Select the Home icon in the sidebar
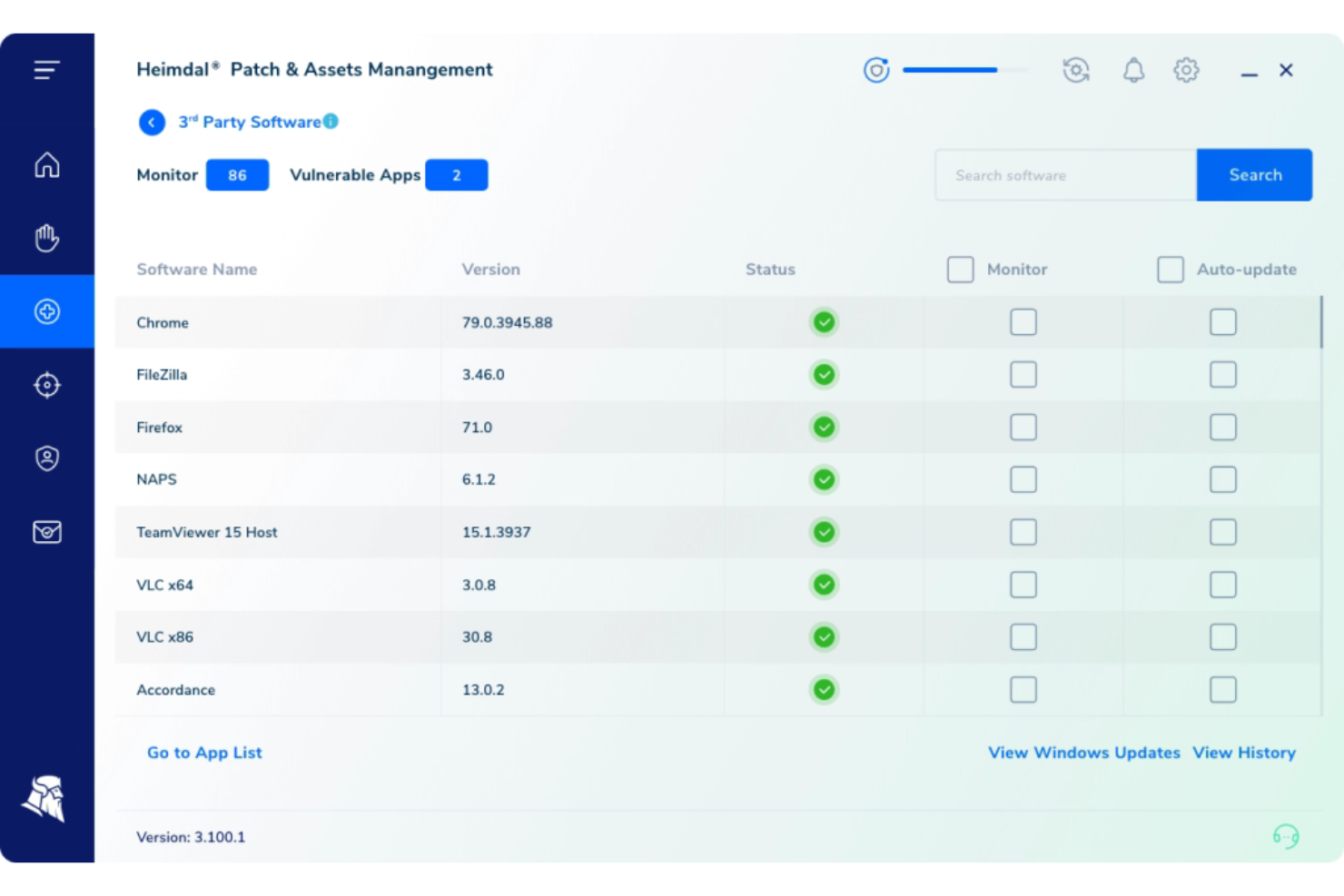1344x896 pixels. click(x=46, y=165)
